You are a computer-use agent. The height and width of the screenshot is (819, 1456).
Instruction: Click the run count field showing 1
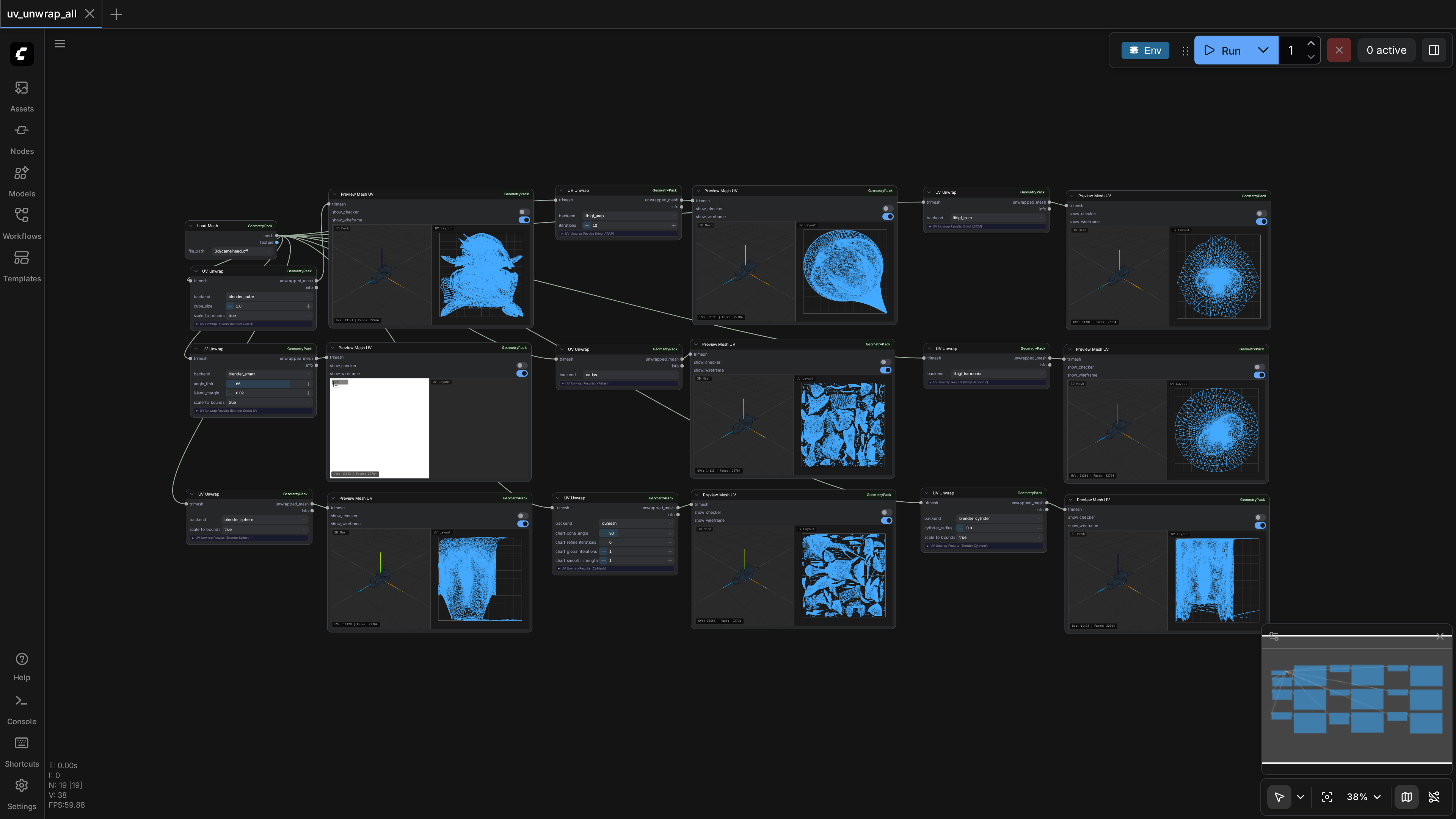(x=1291, y=50)
